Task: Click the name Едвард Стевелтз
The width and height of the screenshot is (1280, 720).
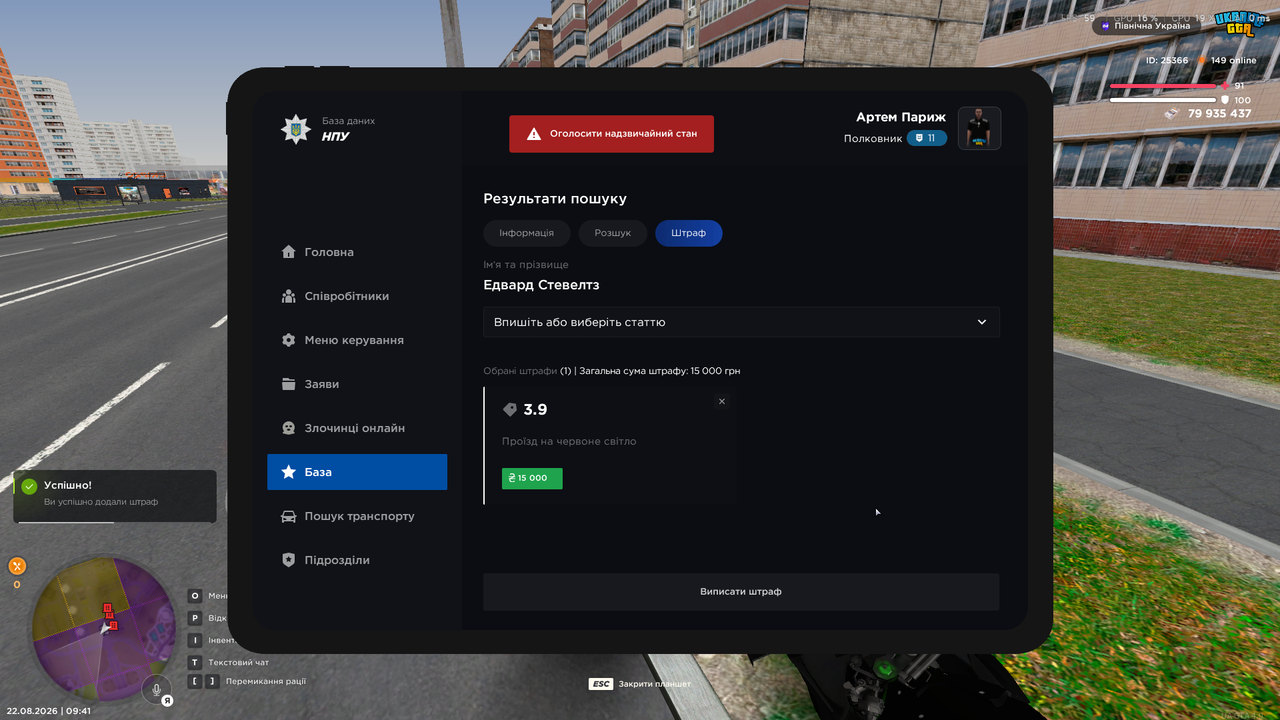Action: coord(541,285)
